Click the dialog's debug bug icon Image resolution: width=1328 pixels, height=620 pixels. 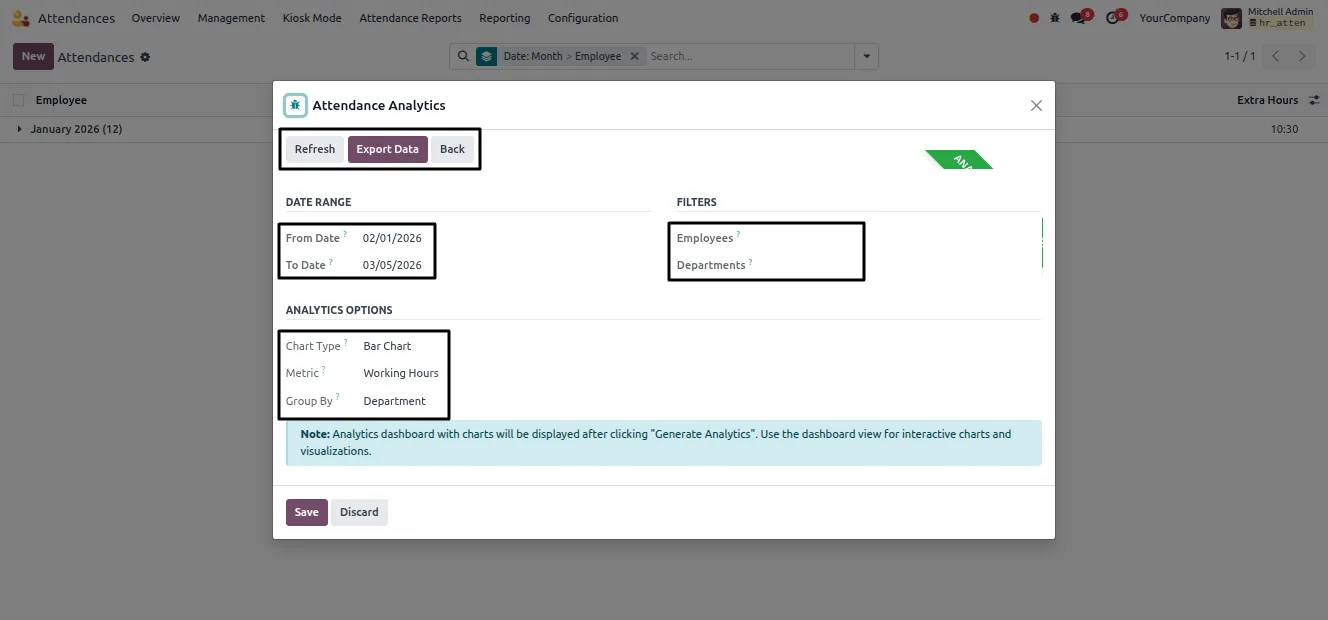(x=295, y=105)
